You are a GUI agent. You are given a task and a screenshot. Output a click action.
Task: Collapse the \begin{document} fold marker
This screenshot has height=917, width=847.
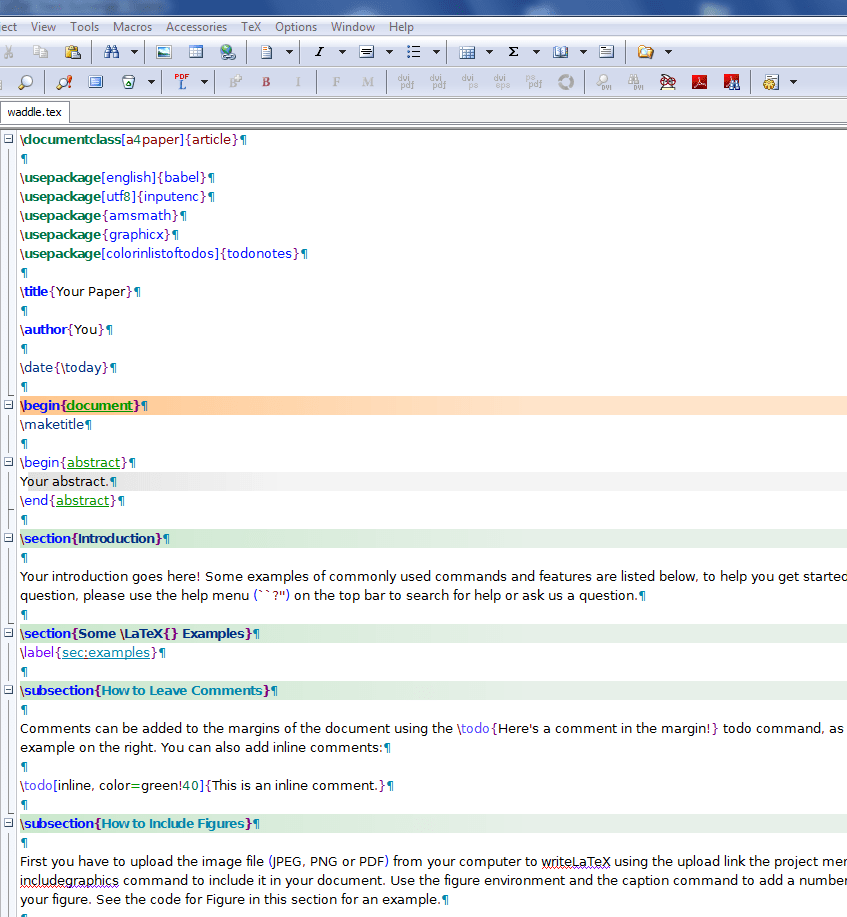click(9, 406)
